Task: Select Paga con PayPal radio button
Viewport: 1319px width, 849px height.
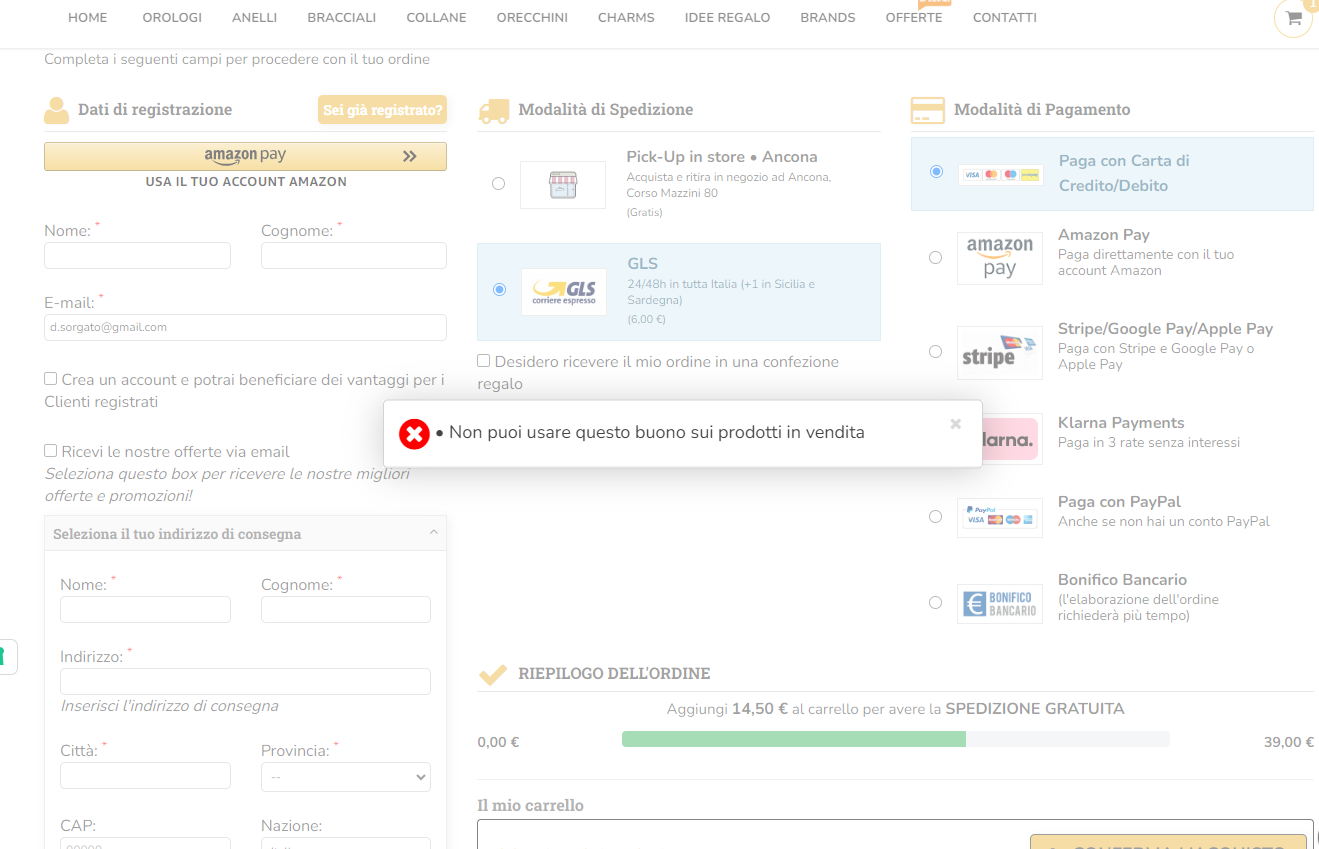Action: 935,517
